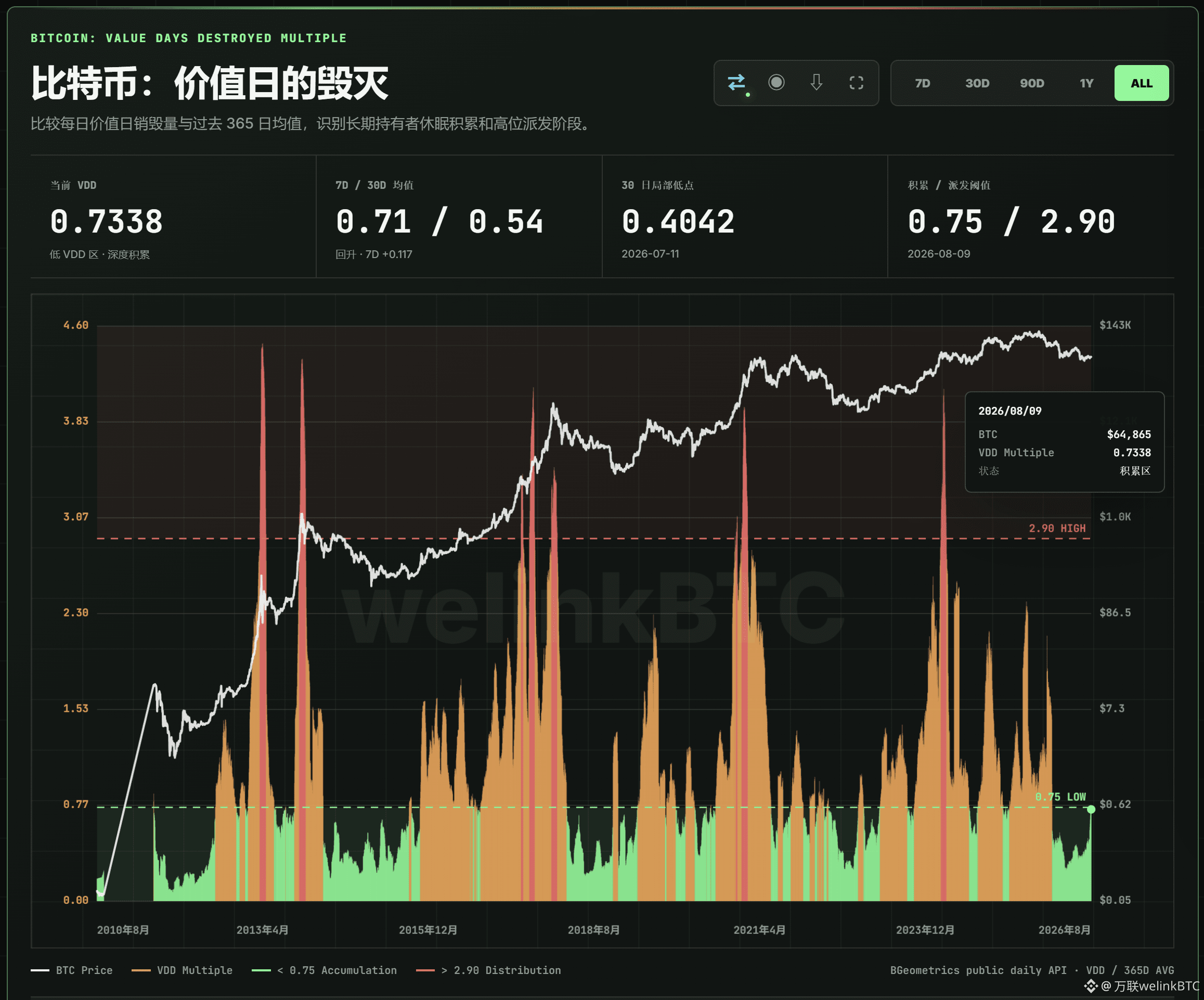The width and height of the screenshot is (1204, 1000).
Task: Click the $0.62 right axis label
Action: (x=1115, y=804)
